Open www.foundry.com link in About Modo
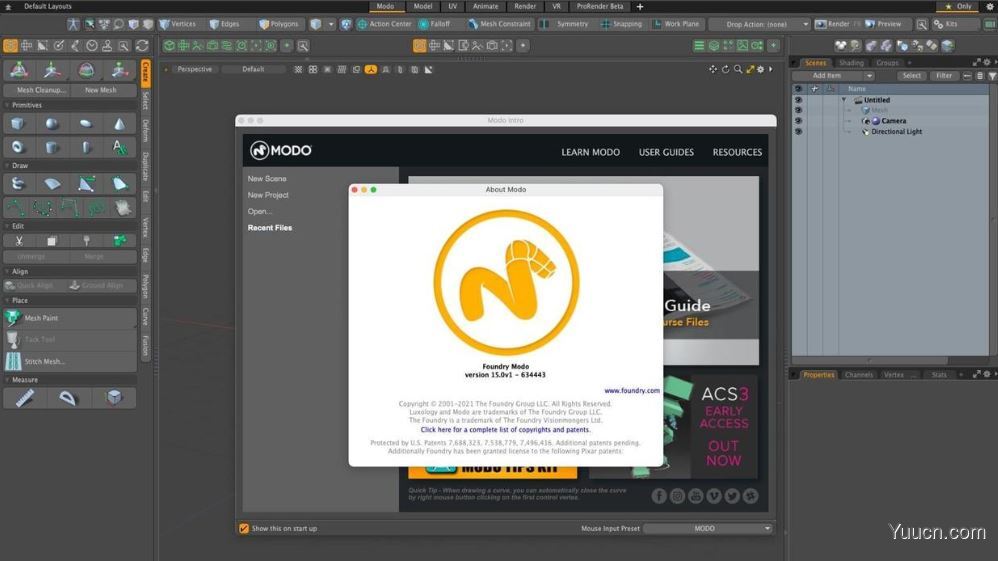998x561 pixels. (x=632, y=391)
